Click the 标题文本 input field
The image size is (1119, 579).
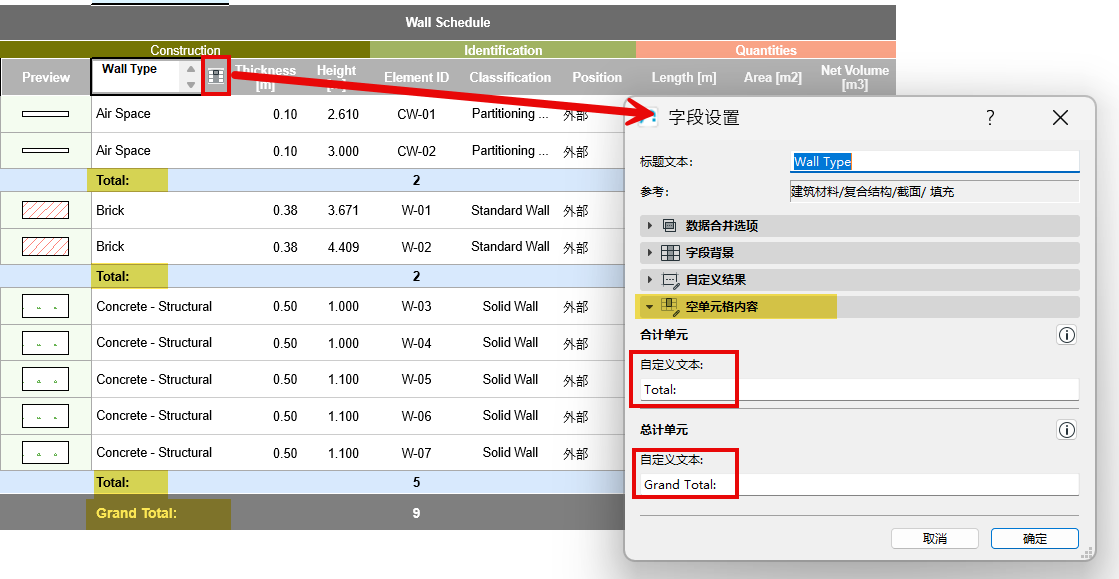click(935, 161)
